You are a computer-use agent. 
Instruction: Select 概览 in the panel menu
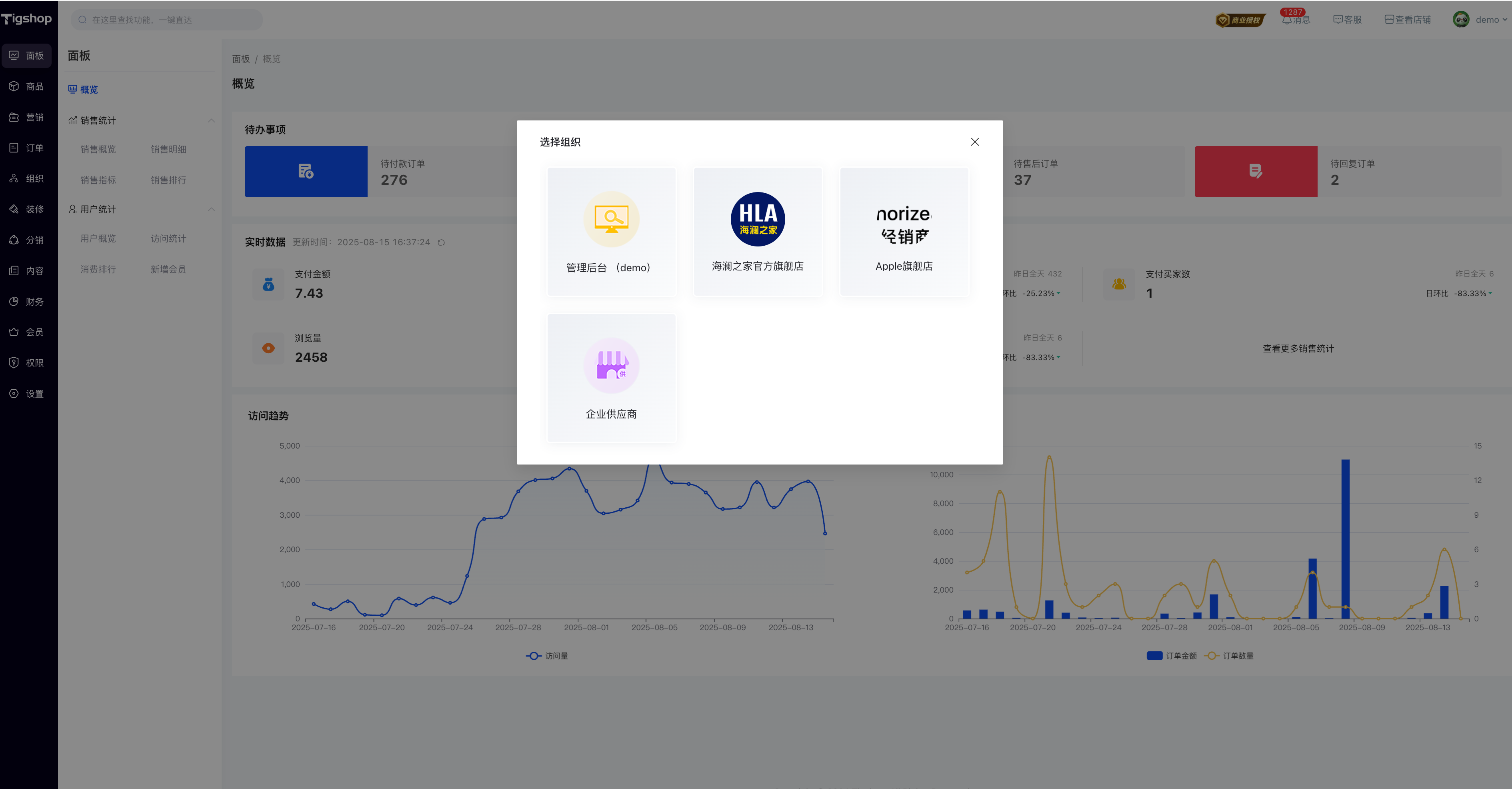(x=83, y=89)
